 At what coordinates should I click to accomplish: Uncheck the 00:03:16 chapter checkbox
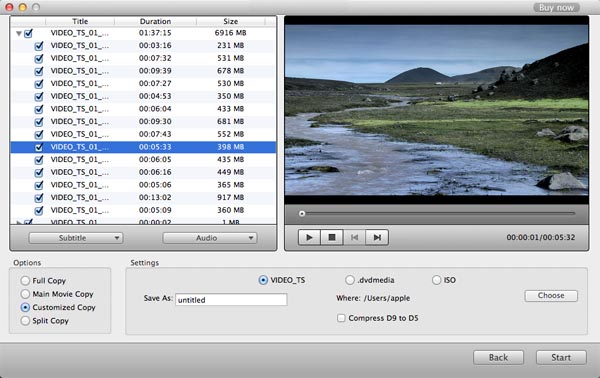39,46
